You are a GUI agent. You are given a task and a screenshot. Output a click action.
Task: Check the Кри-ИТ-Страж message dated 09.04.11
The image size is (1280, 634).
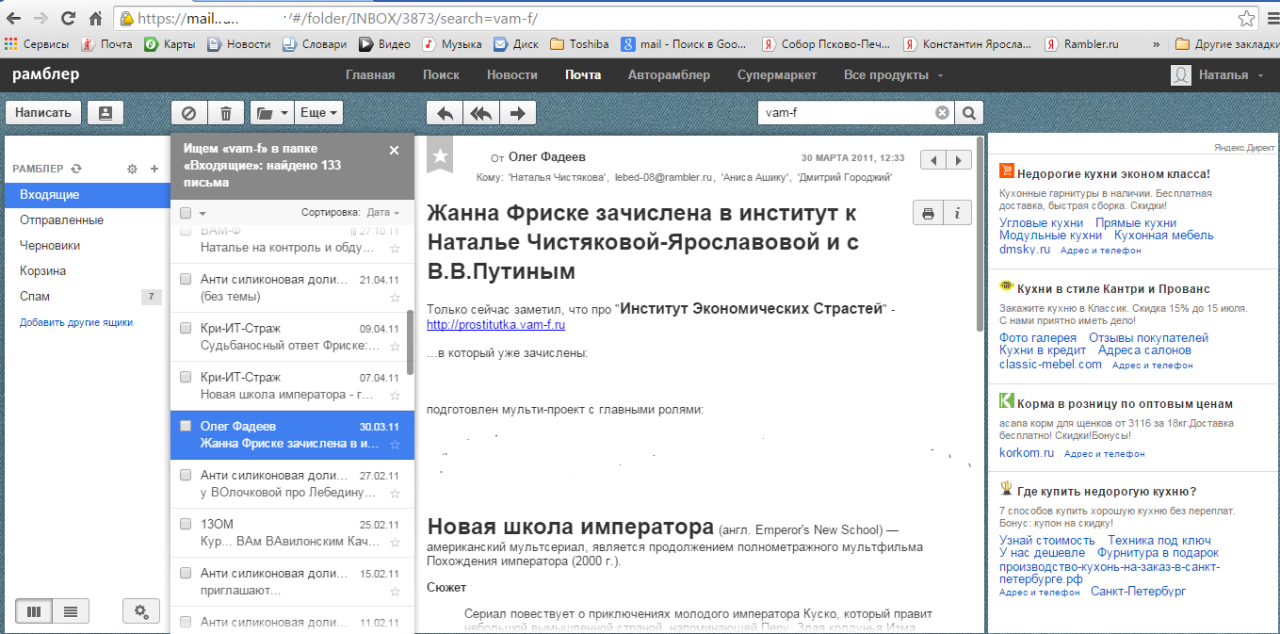coord(185,328)
